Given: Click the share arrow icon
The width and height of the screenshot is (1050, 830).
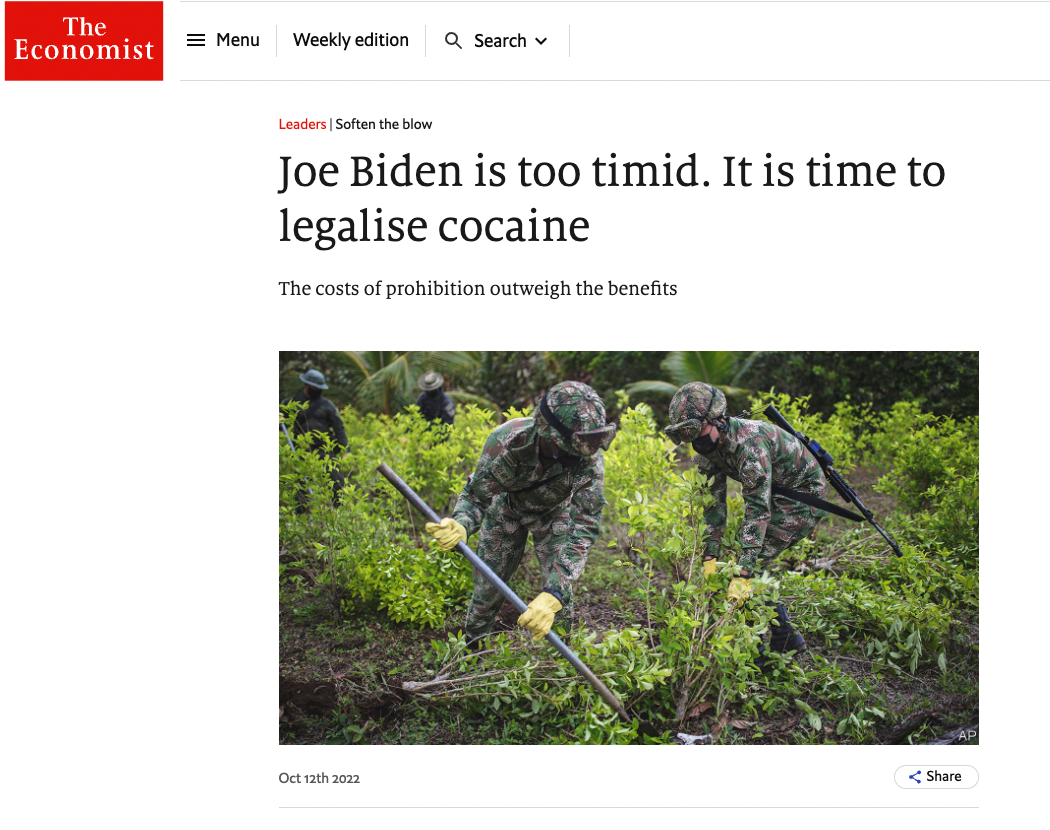Looking at the screenshot, I should (915, 776).
